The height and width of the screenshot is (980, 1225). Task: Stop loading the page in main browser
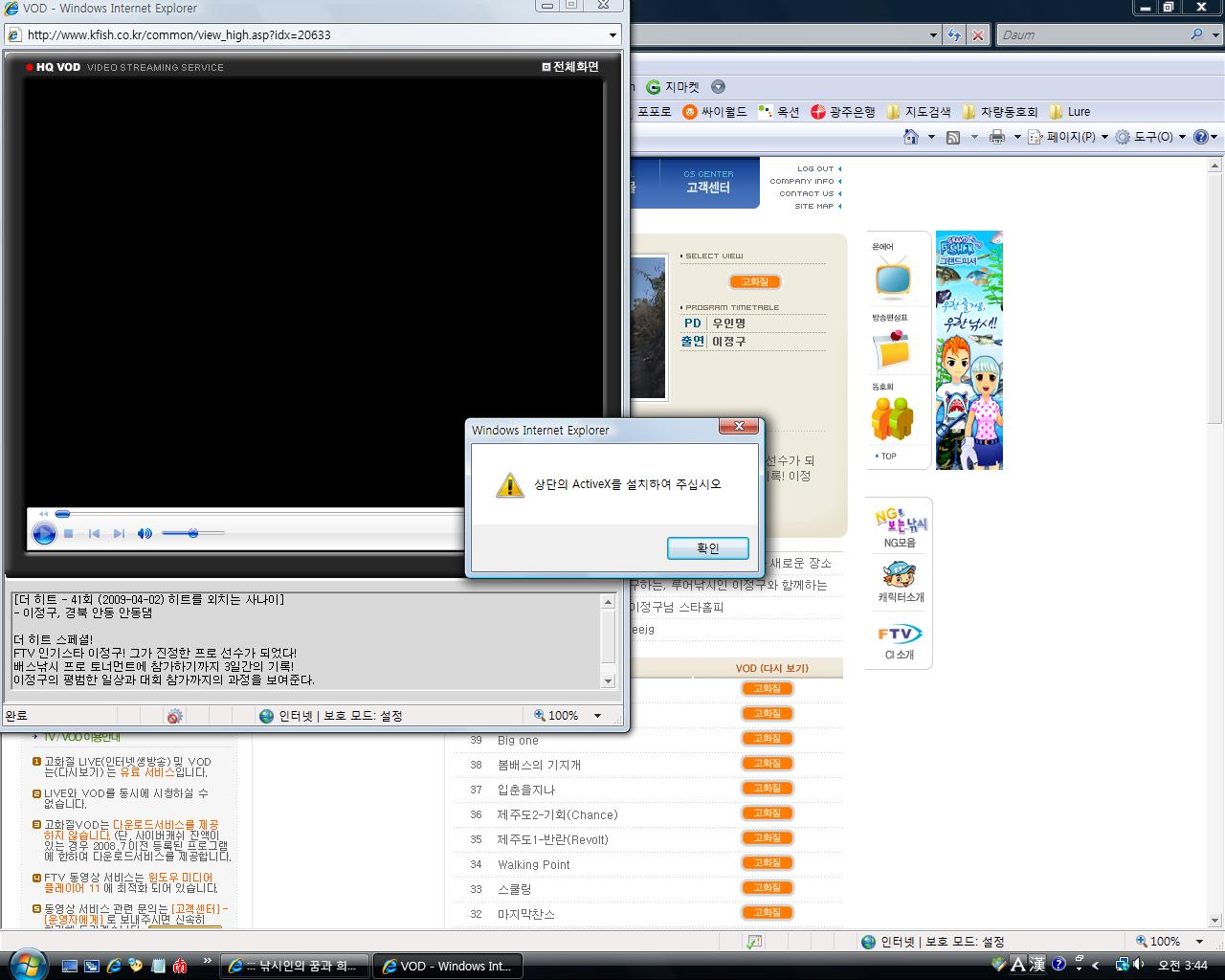click(977, 34)
